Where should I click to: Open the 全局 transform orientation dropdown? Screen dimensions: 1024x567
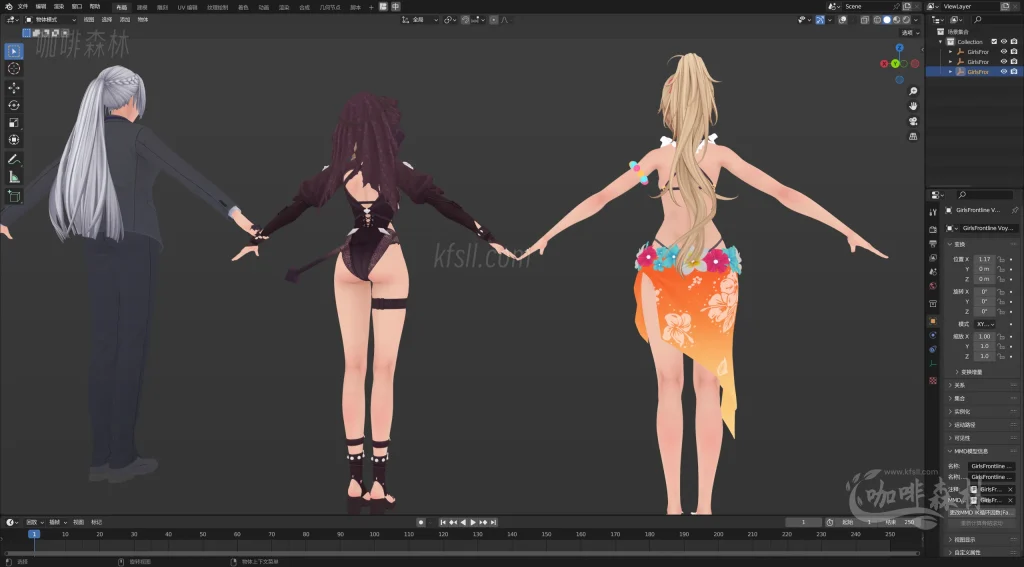coord(420,20)
